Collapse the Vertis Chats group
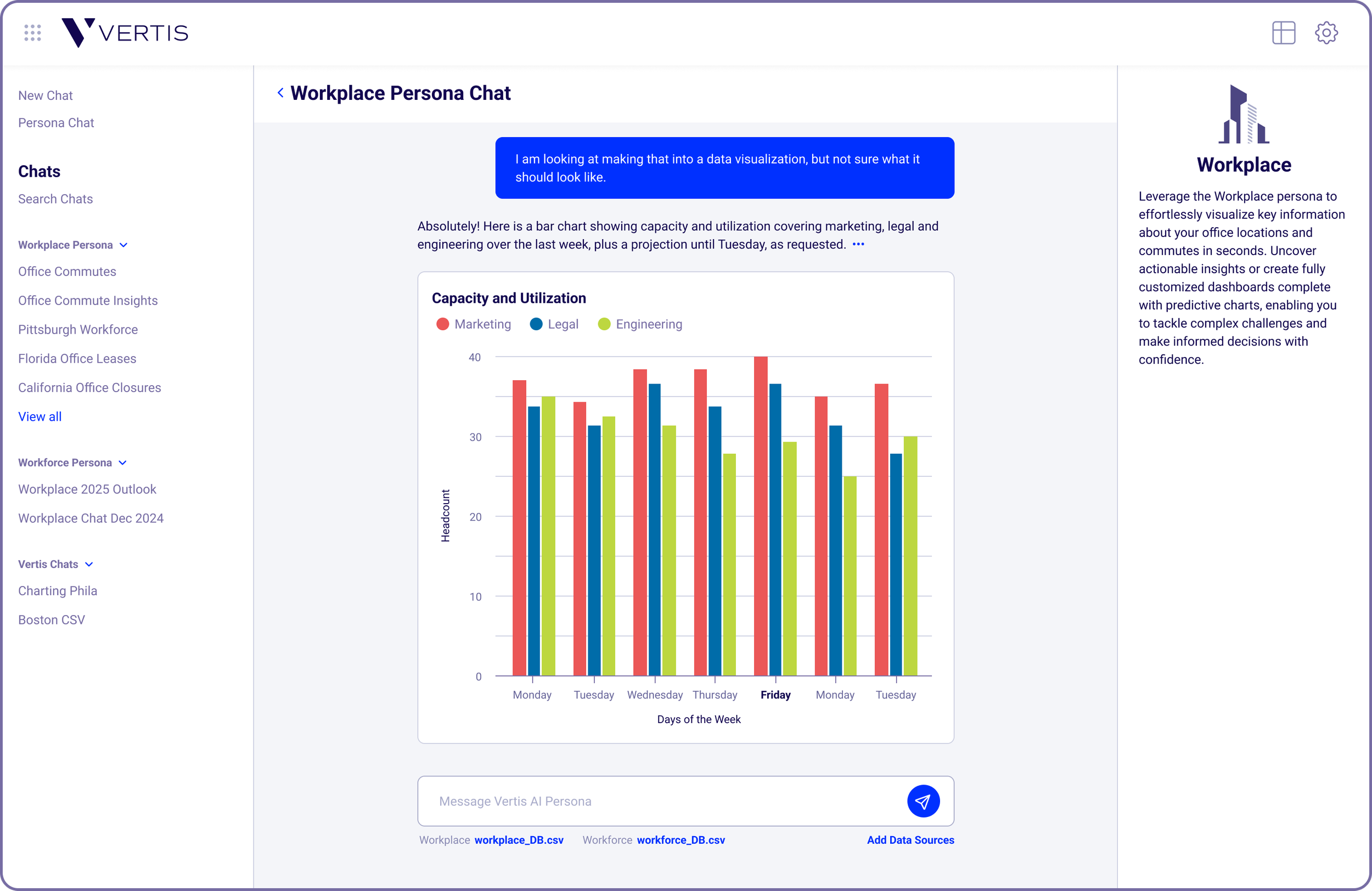1372x891 pixels. point(89,564)
